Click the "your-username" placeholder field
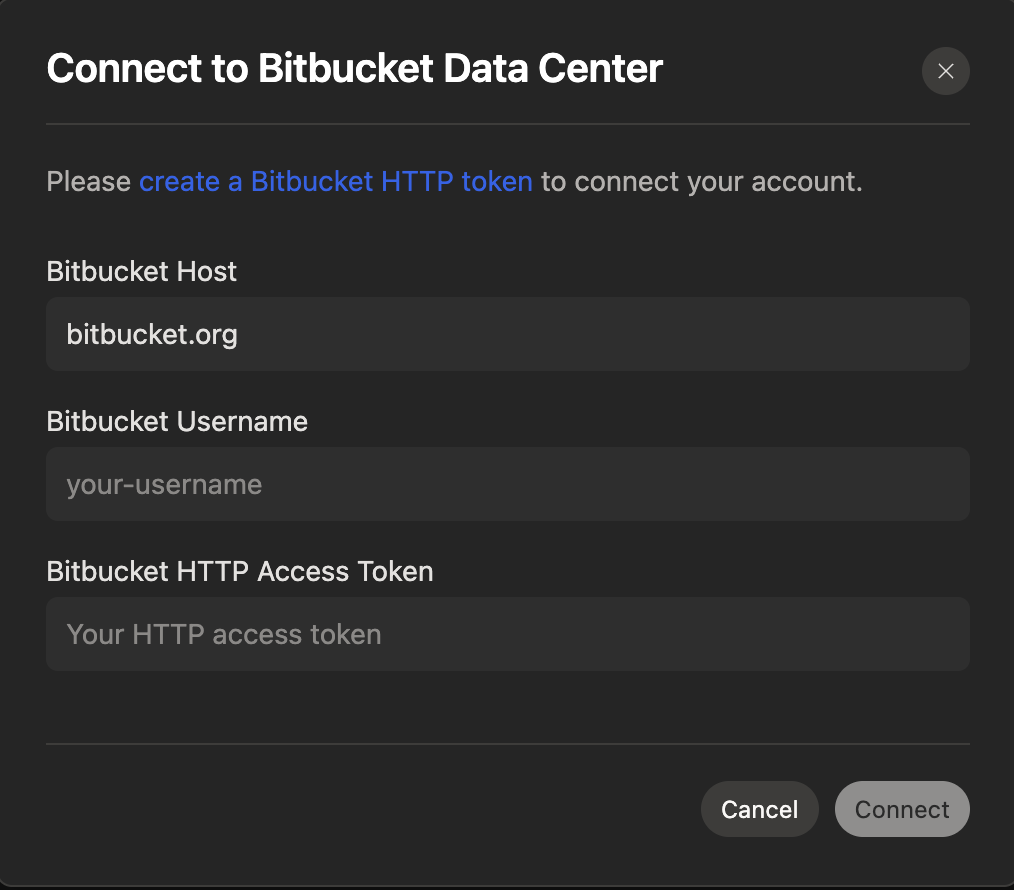Viewport: 1014px width, 890px height. coord(507,483)
